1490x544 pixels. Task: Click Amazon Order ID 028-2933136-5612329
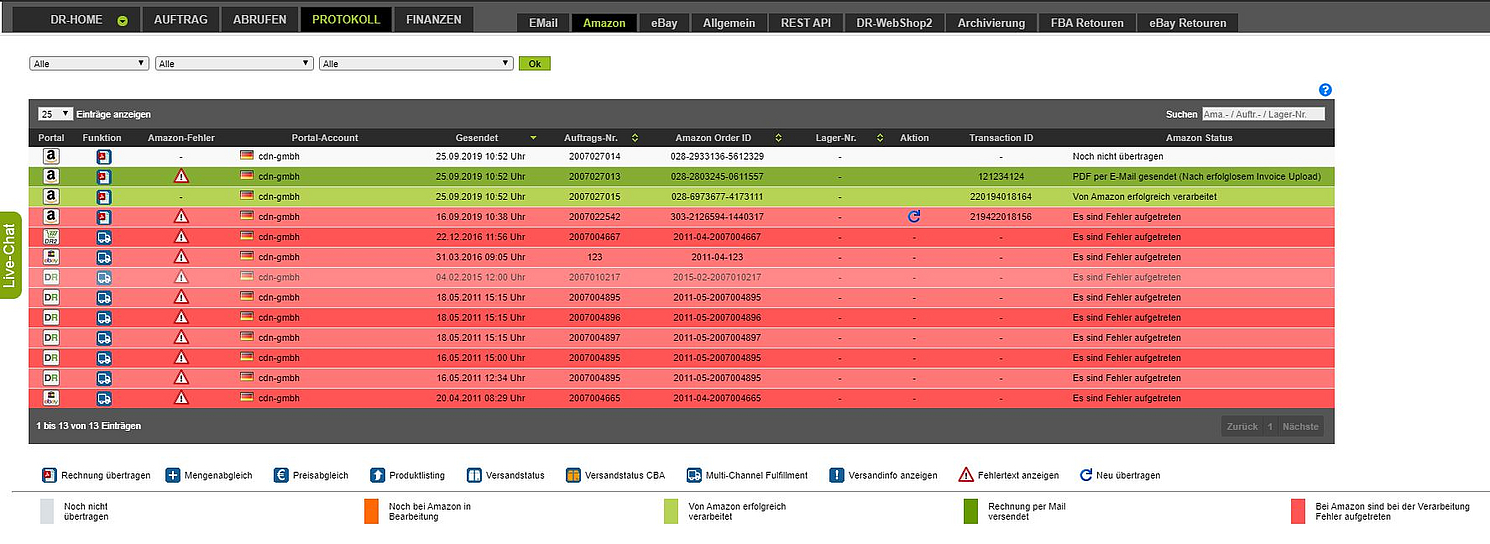[x=718, y=156]
